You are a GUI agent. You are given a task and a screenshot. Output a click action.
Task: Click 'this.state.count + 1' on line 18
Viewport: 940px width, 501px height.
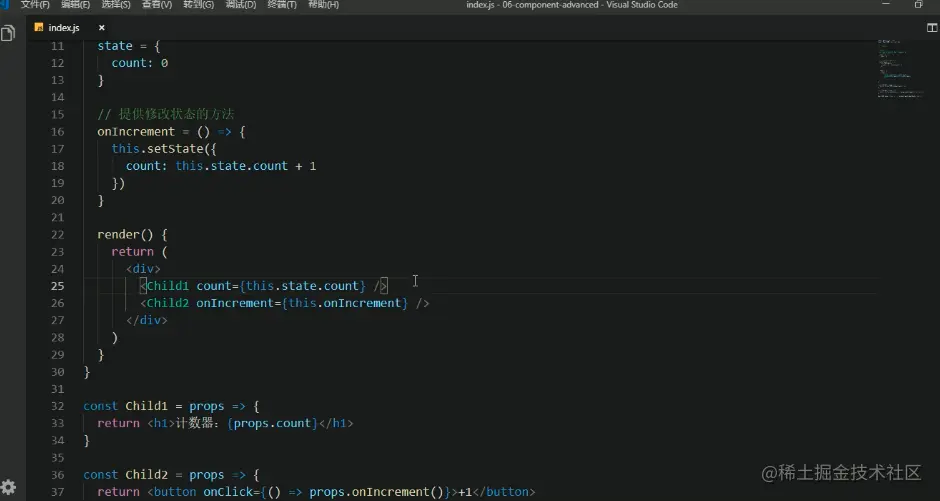coord(246,166)
